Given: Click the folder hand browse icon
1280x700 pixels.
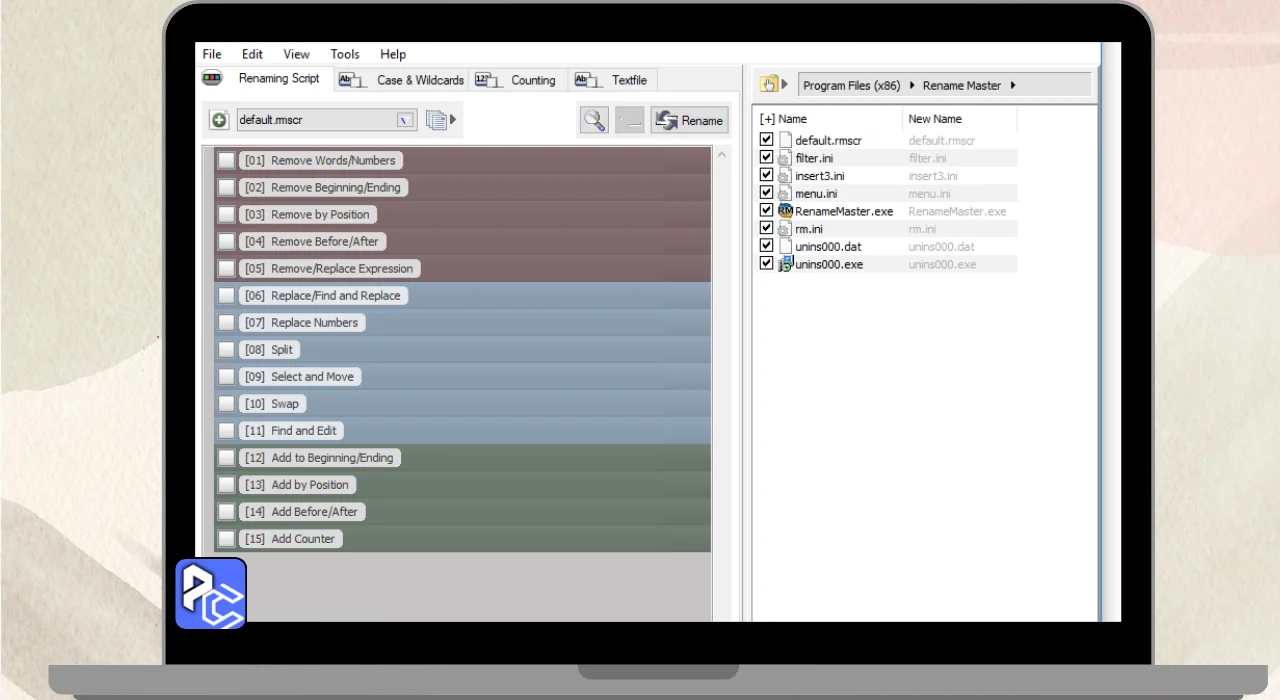Looking at the screenshot, I should [x=768, y=85].
